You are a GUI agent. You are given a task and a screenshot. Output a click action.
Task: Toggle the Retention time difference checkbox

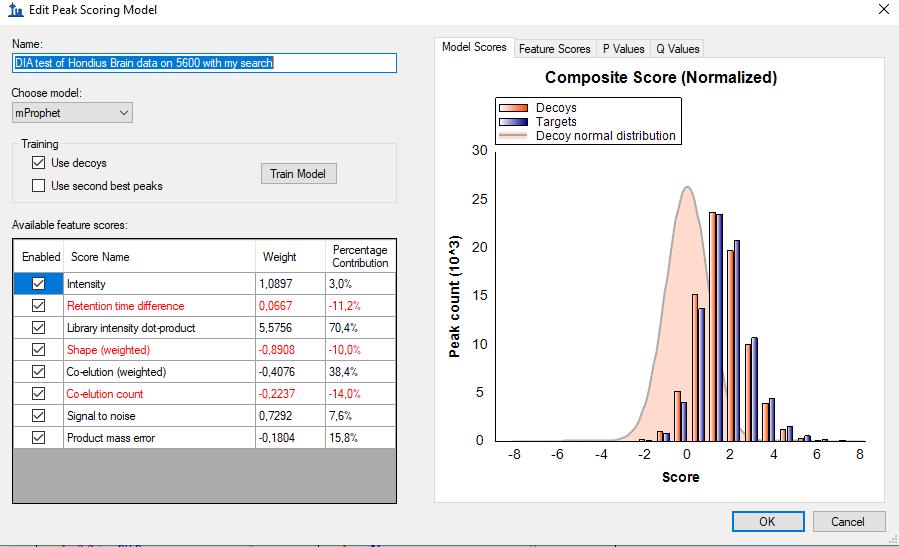point(39,306)
